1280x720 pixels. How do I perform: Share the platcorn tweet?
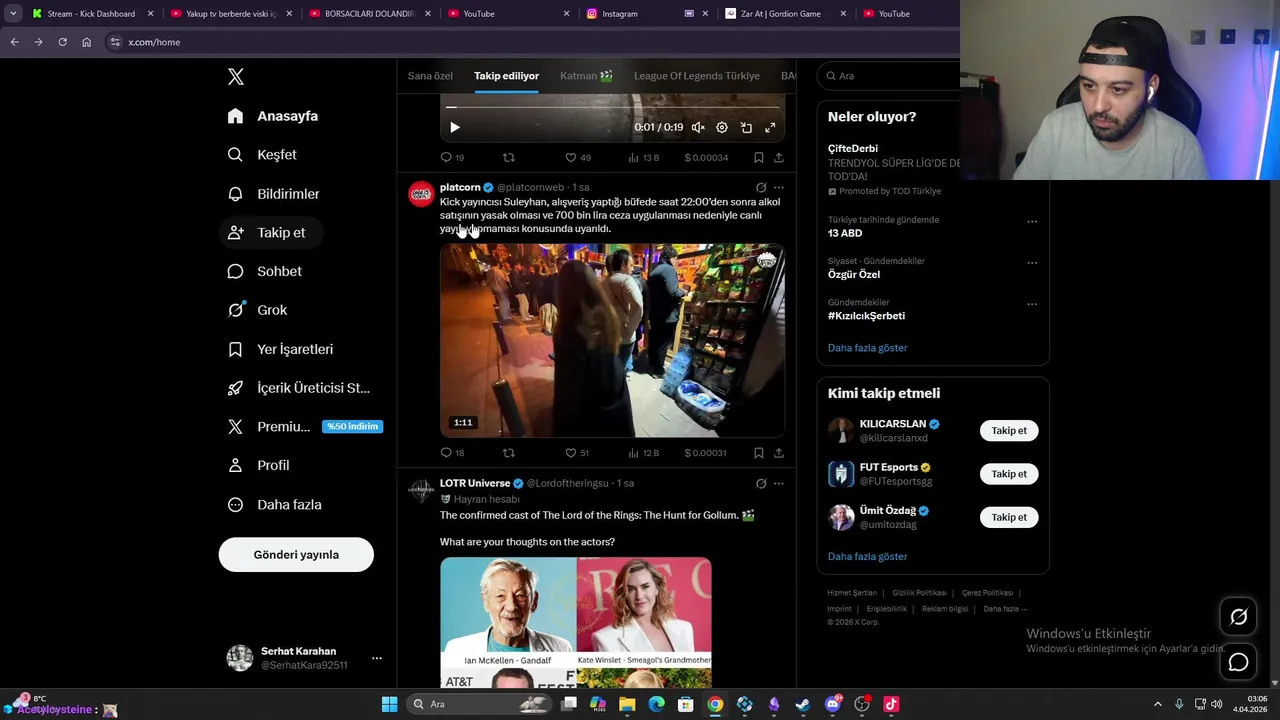tap(779, 453)
